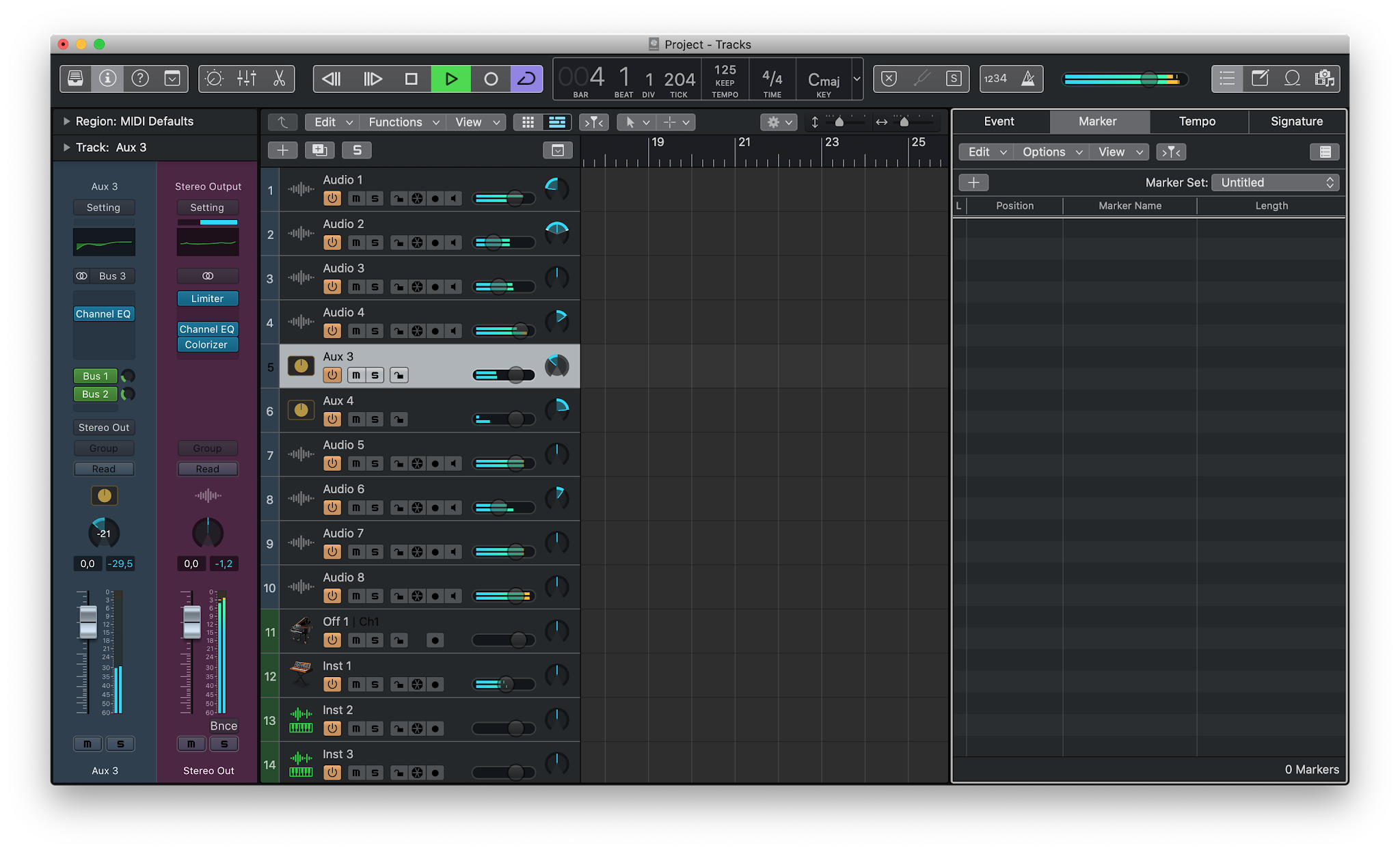The width and height of the screenshot is (1400, 852).
Task: Switch to grid view icon
Action: [528, 122]
